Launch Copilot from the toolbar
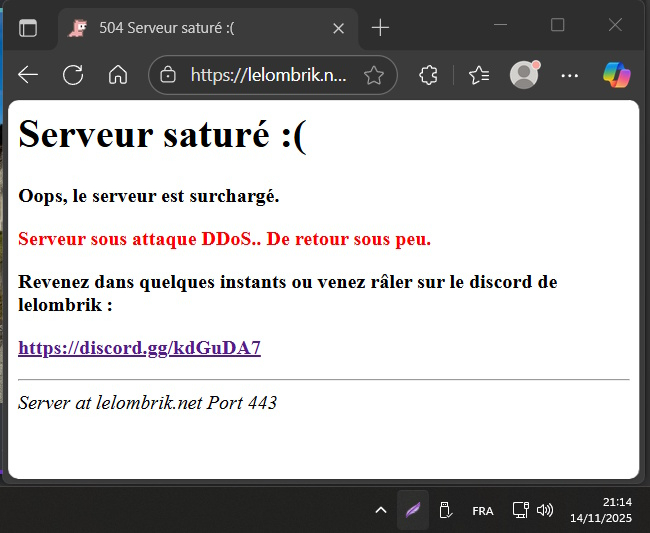This screenshot has width=650, height=533. pyautogui.click(x=616, y=75)
